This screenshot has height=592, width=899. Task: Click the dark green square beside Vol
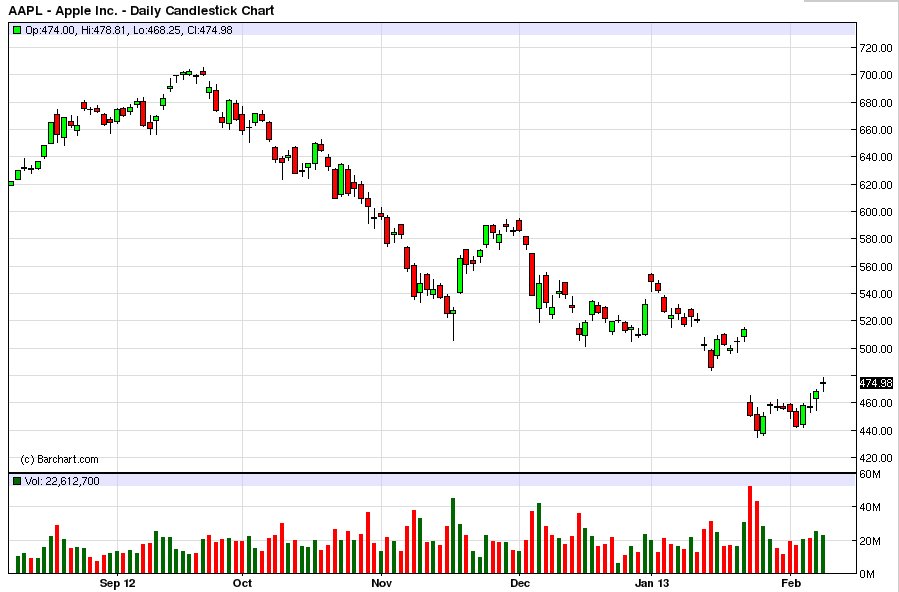point(17,481)
